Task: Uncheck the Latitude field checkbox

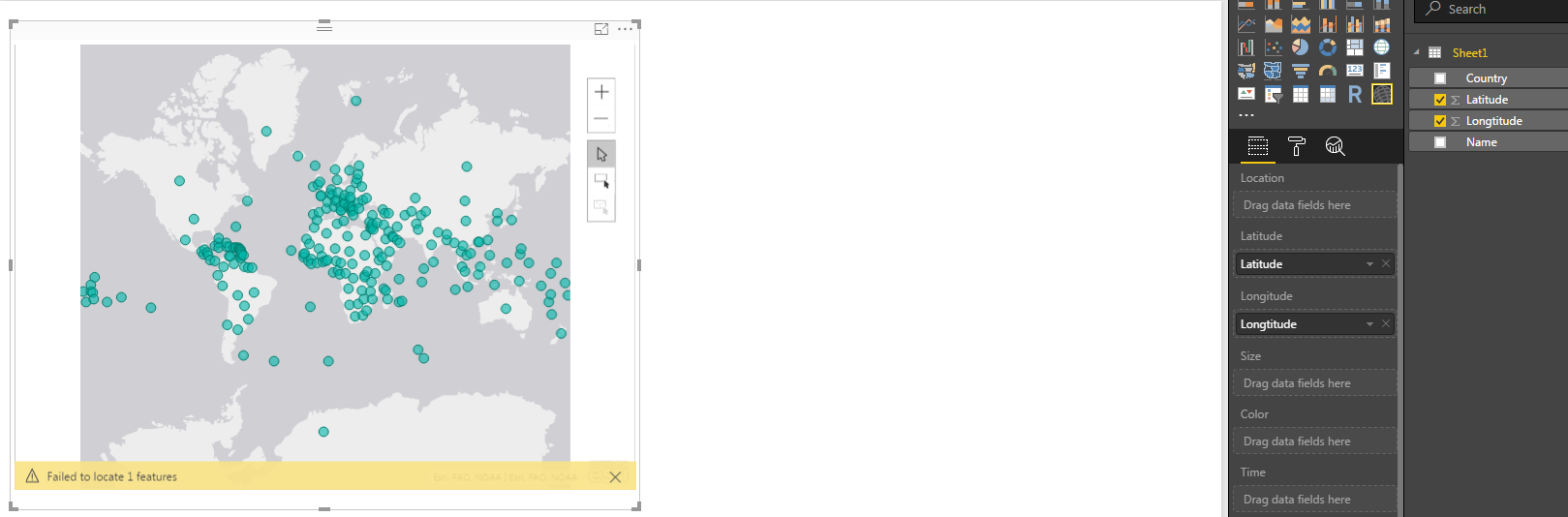Action: point(1440,100)
